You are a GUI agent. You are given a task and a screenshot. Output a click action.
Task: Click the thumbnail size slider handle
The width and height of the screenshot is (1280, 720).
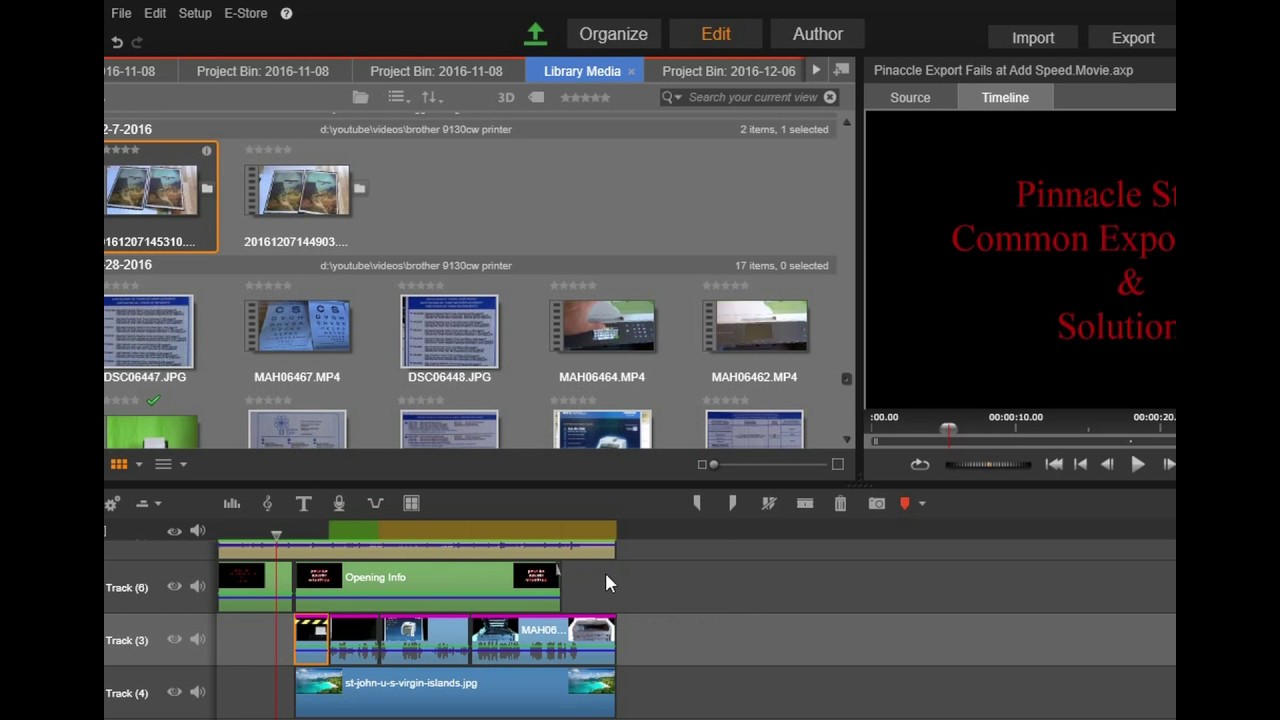pyautogui.click(x=713, y=464)
